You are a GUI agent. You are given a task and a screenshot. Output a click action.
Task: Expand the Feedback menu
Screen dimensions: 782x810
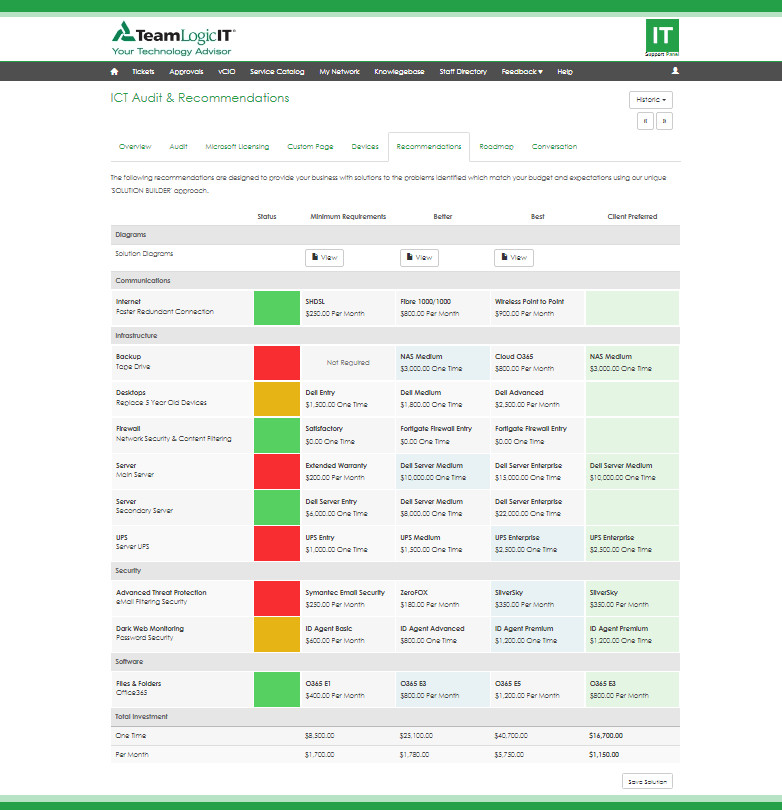pos(522,72)
